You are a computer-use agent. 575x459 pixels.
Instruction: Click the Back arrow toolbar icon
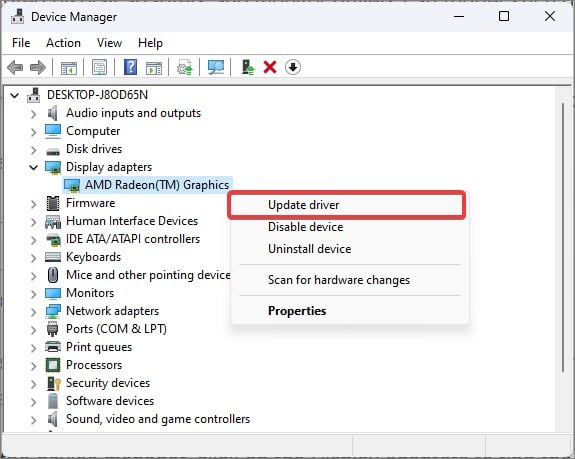15,67
